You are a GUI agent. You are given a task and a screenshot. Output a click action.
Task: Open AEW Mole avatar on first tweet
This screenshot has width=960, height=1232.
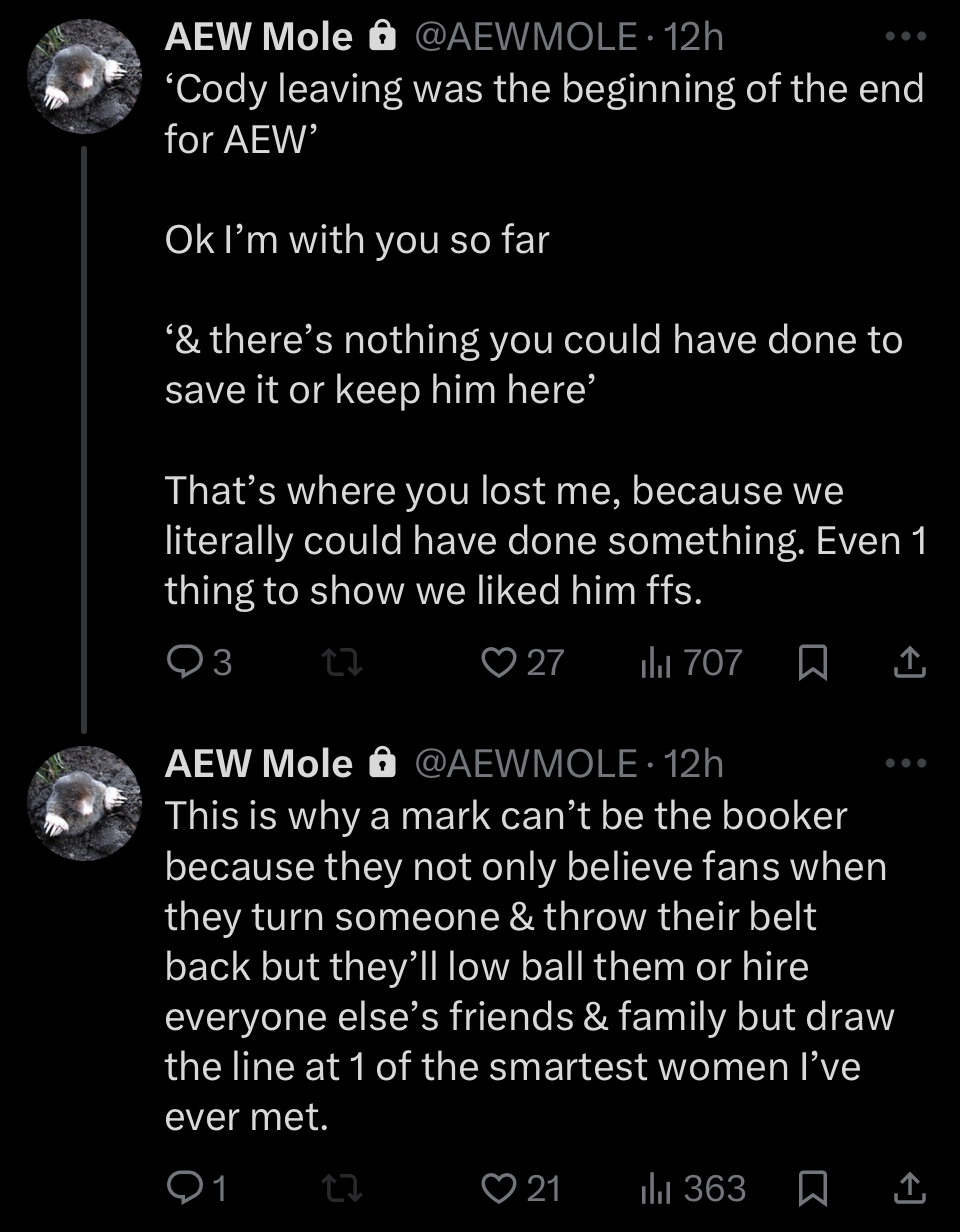point(83,76)
